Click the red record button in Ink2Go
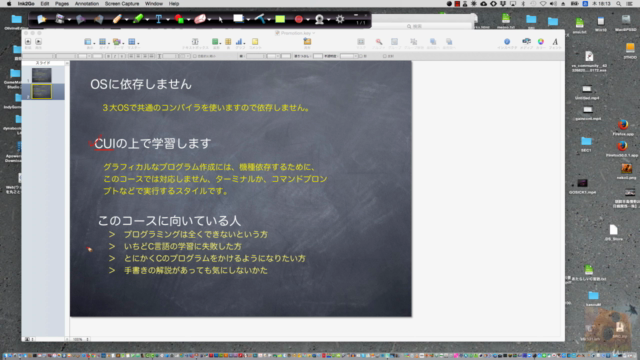Viewport: 640px width, 360px height. (298, 19)
